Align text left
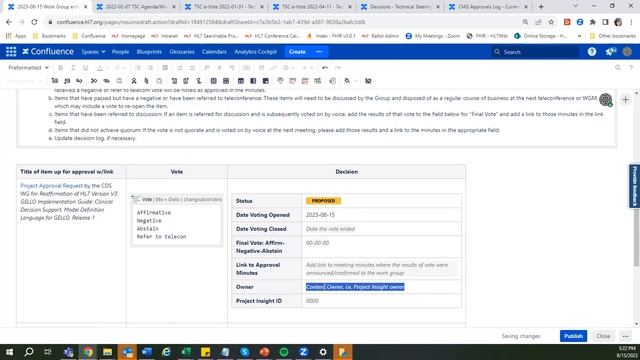 pyautogui.click(x=207, y=68)
